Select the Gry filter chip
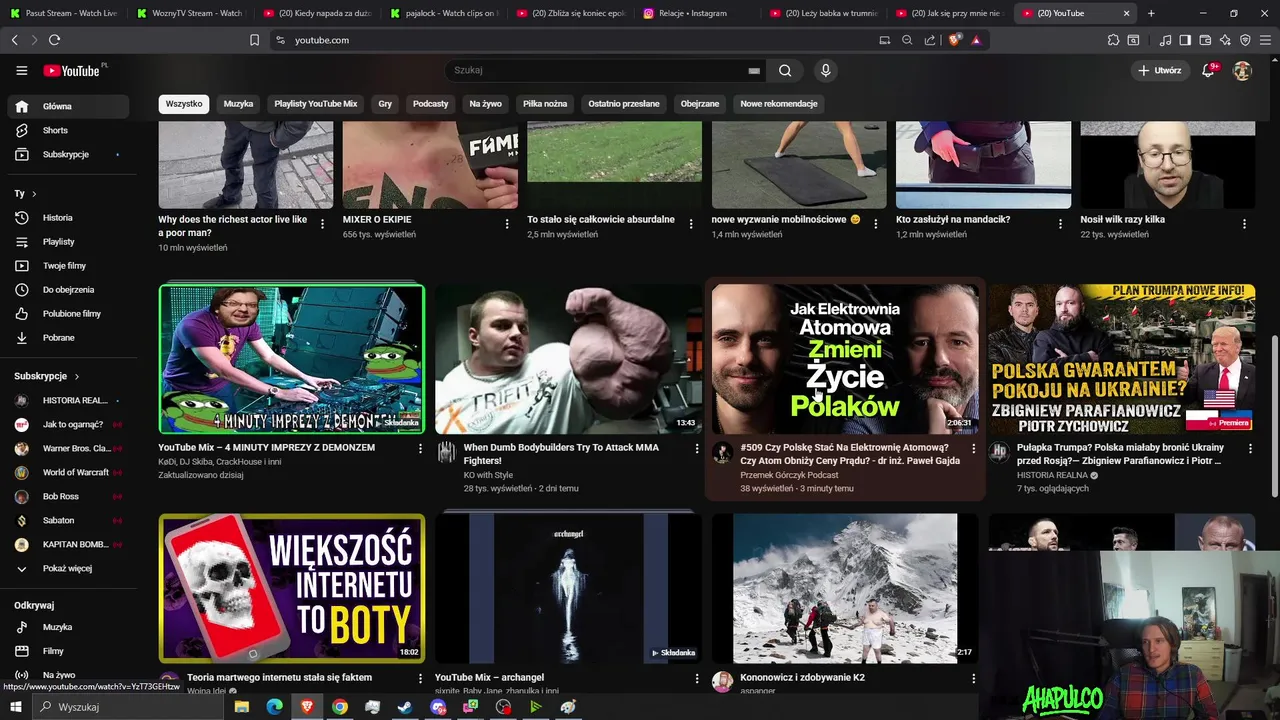Screen dimensions: 1280x720 (385, 104)
